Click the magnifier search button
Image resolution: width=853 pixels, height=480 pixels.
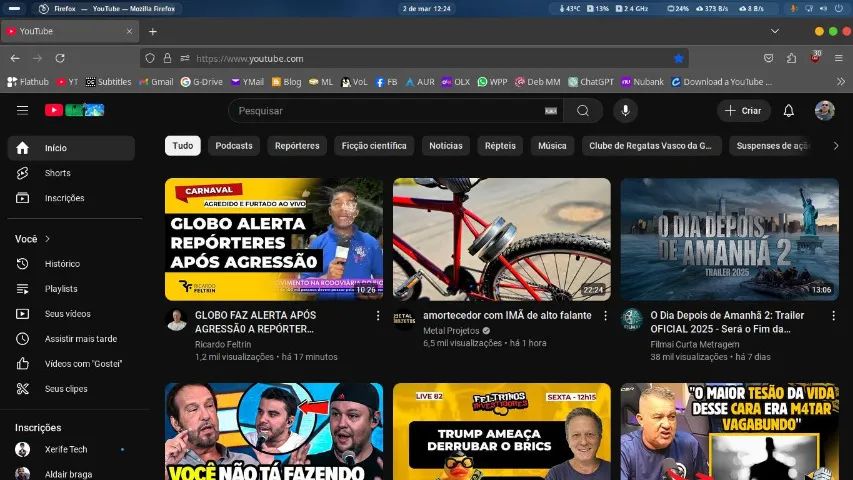click(583, 111)
